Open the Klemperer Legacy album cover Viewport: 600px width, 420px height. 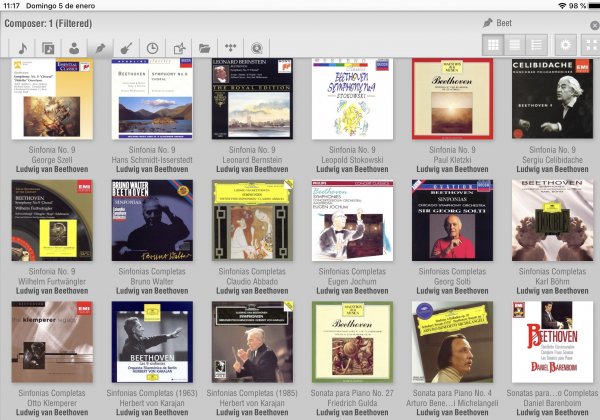(x=52, y=342)
